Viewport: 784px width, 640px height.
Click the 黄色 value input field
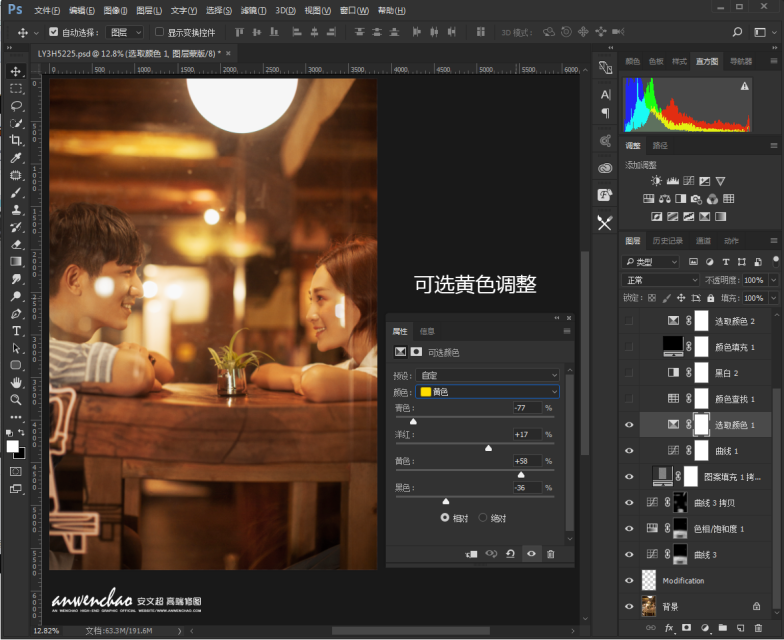(x=528, y=461)
